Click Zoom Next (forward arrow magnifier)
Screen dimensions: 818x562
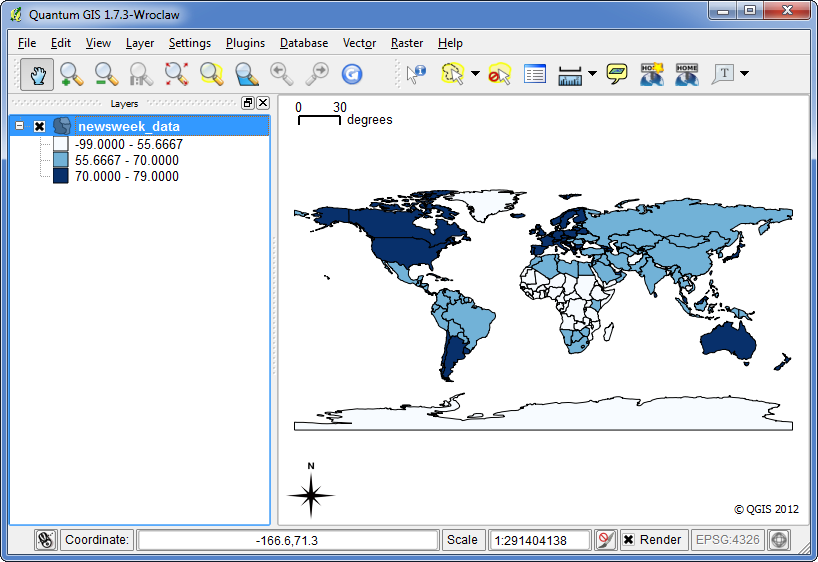pos(317,74)
